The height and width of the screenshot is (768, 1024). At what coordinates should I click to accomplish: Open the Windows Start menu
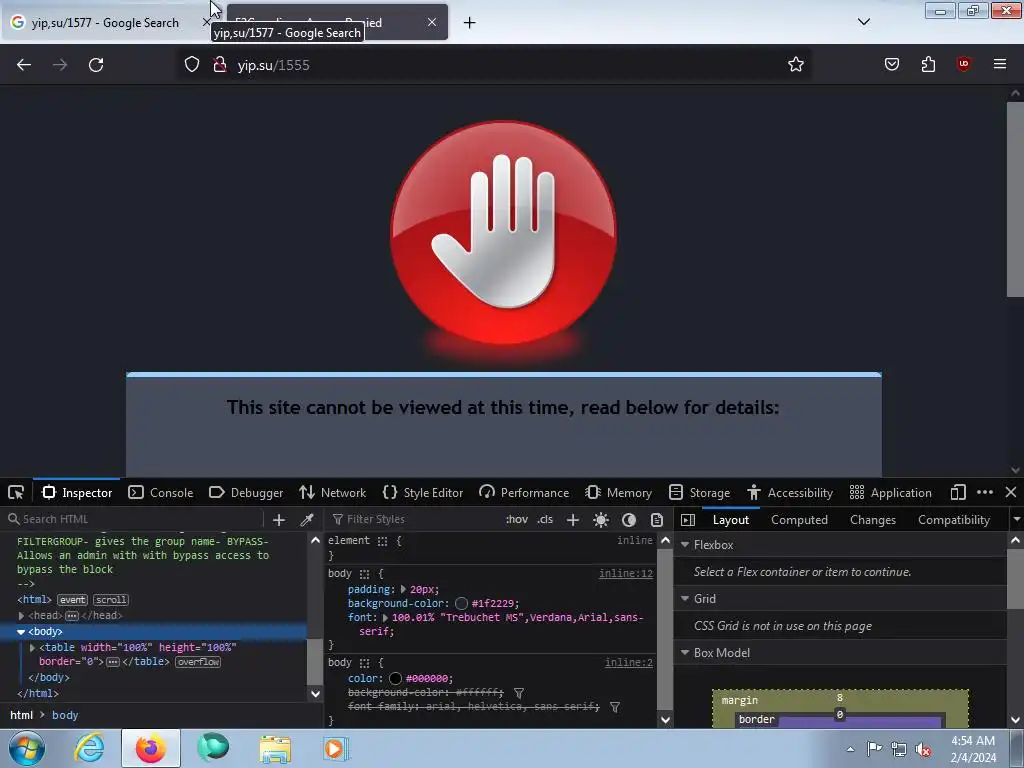tap(27, 748)
